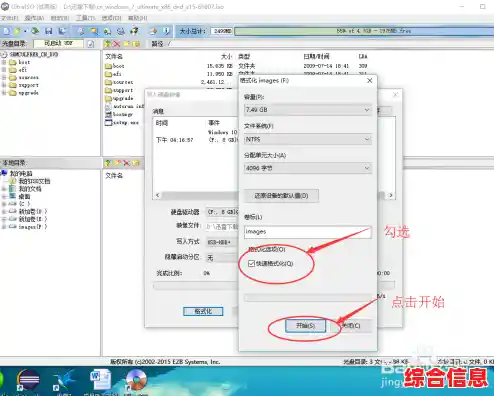
Task: Click the Info toolbar icon
Action: point(167,31)
